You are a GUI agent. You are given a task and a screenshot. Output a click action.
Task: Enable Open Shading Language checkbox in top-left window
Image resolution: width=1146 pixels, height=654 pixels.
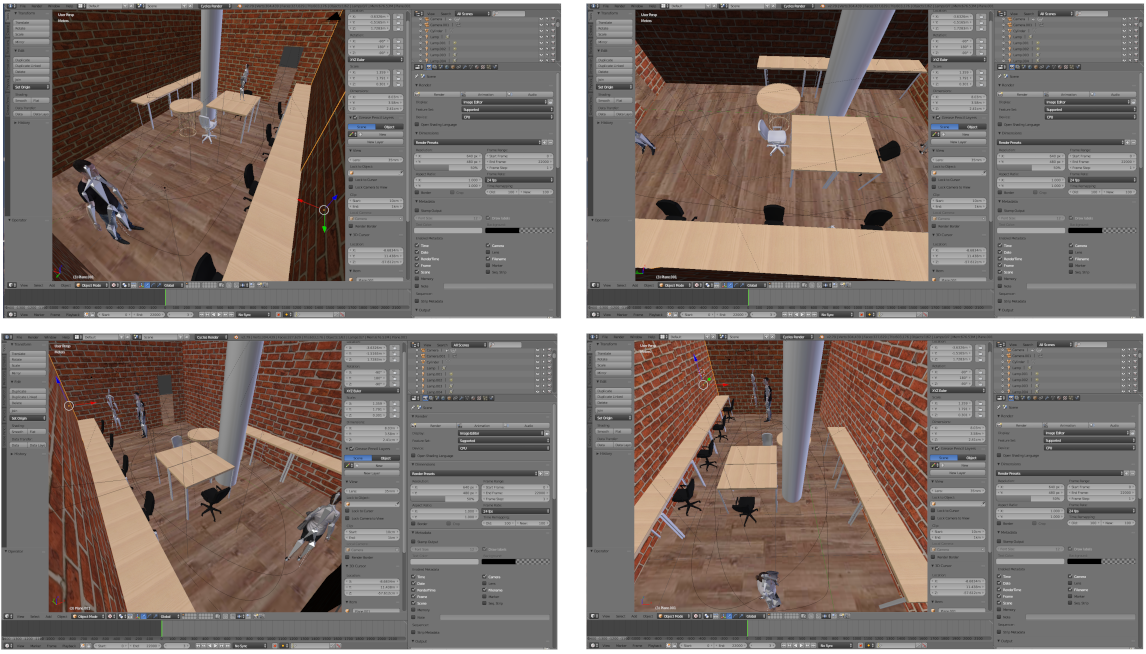click(418, 124)
